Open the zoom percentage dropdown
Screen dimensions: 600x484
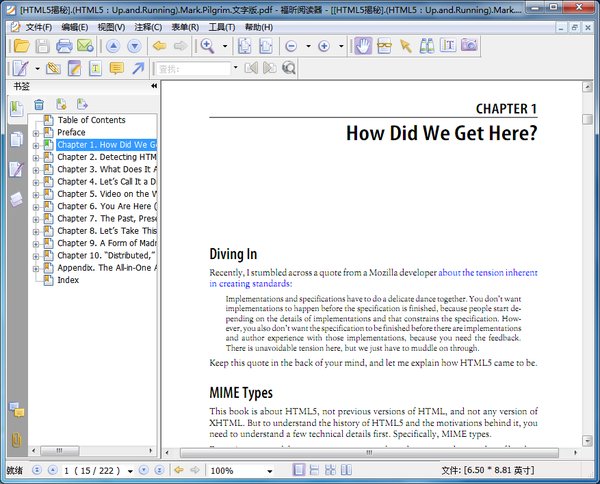pyautogui.click(x=270, y=471)
